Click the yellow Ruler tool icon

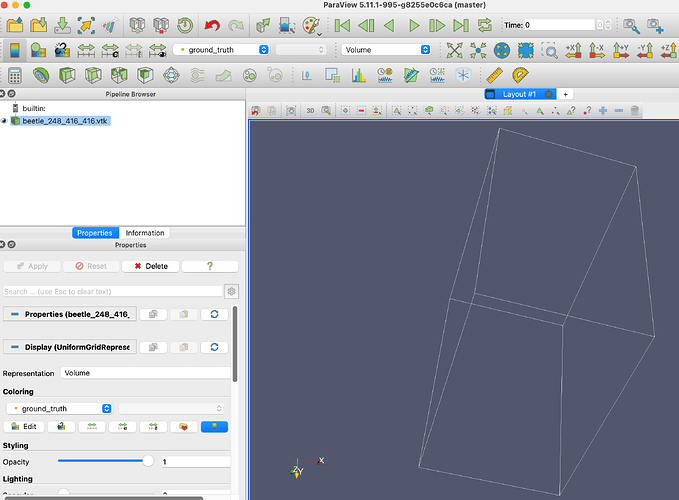tap(494, 75)
